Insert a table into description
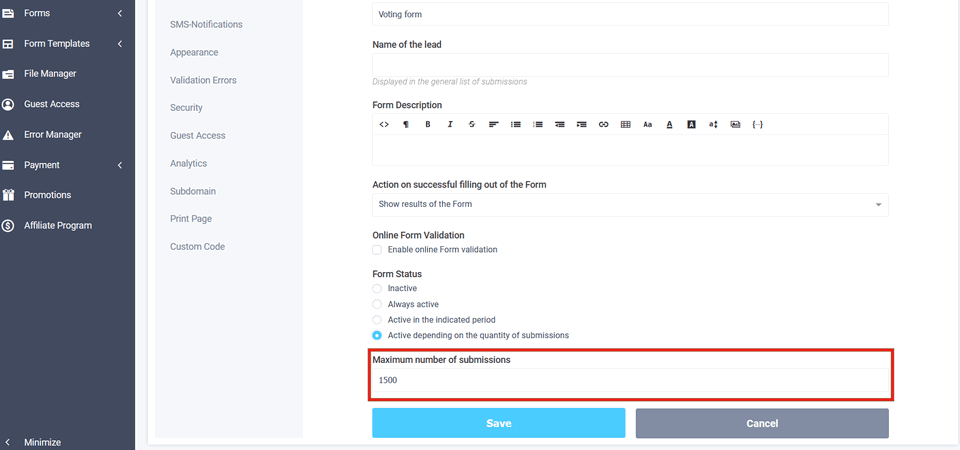 pos(625,124)
